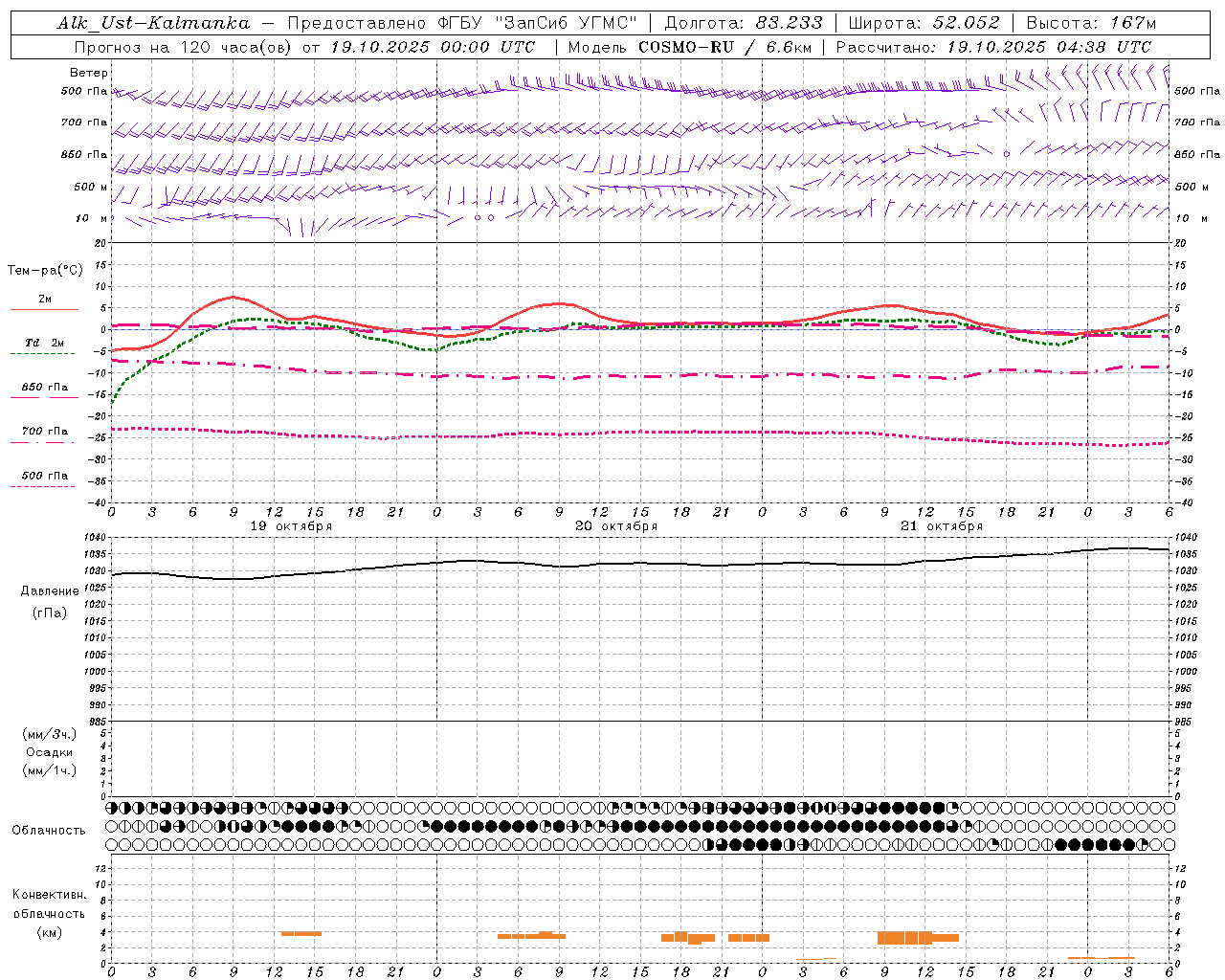Click the 'Td 2м' dew point legend entry
Screen dimensions: 1225x980
(x=45, y=343)
